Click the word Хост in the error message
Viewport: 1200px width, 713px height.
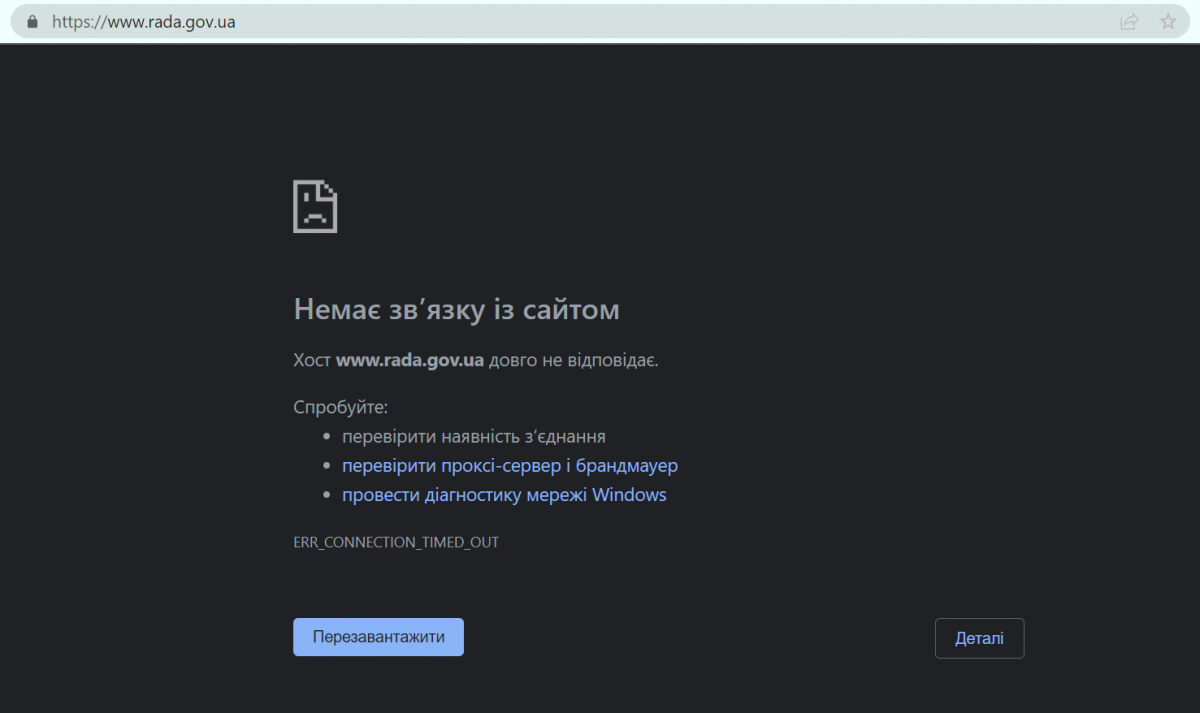click(x=312, y=360)
